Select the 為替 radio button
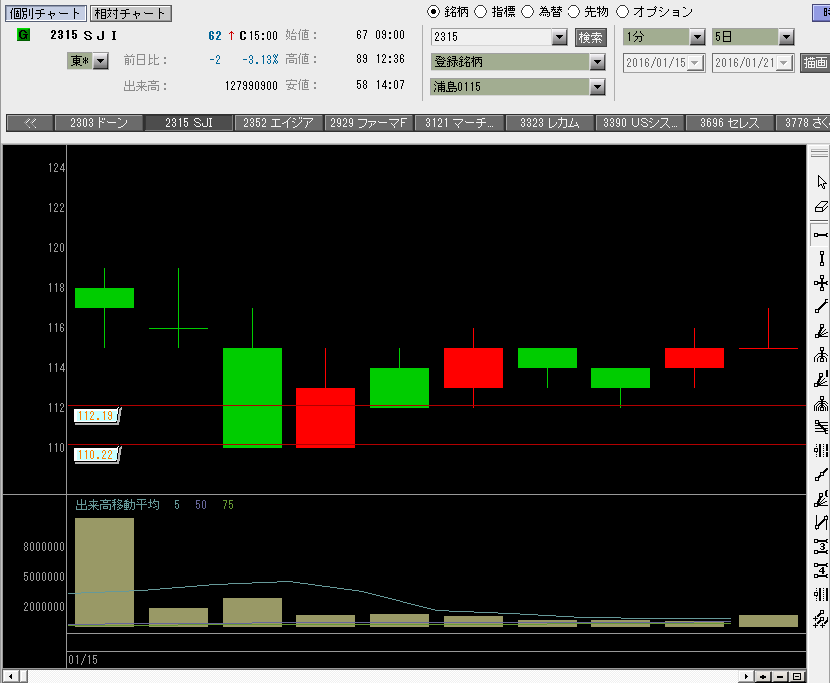Screen dimensions: 830x683 (527, 12)
